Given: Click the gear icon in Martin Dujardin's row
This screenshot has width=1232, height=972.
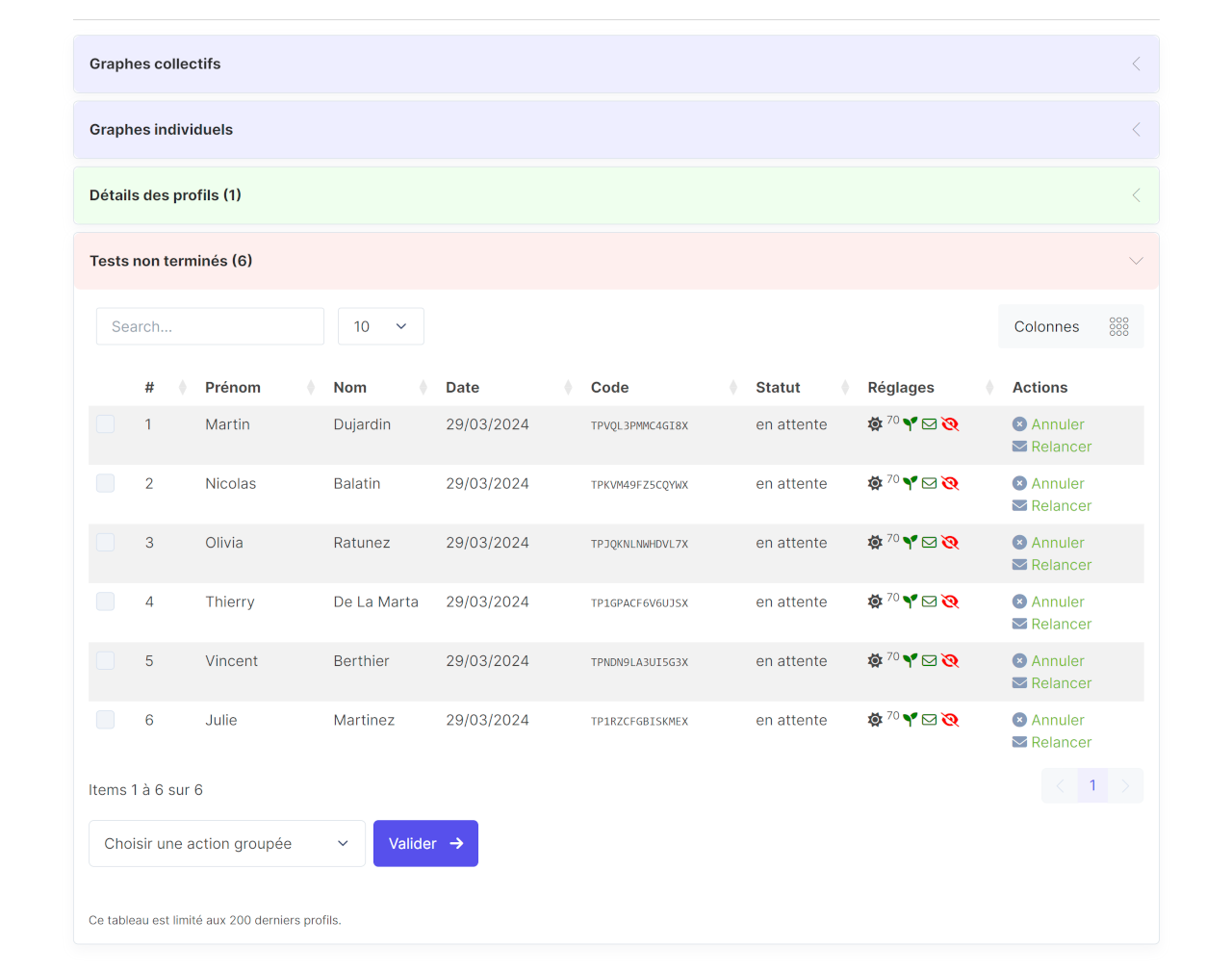Looking at the screenshot, I should coord(875,424).
